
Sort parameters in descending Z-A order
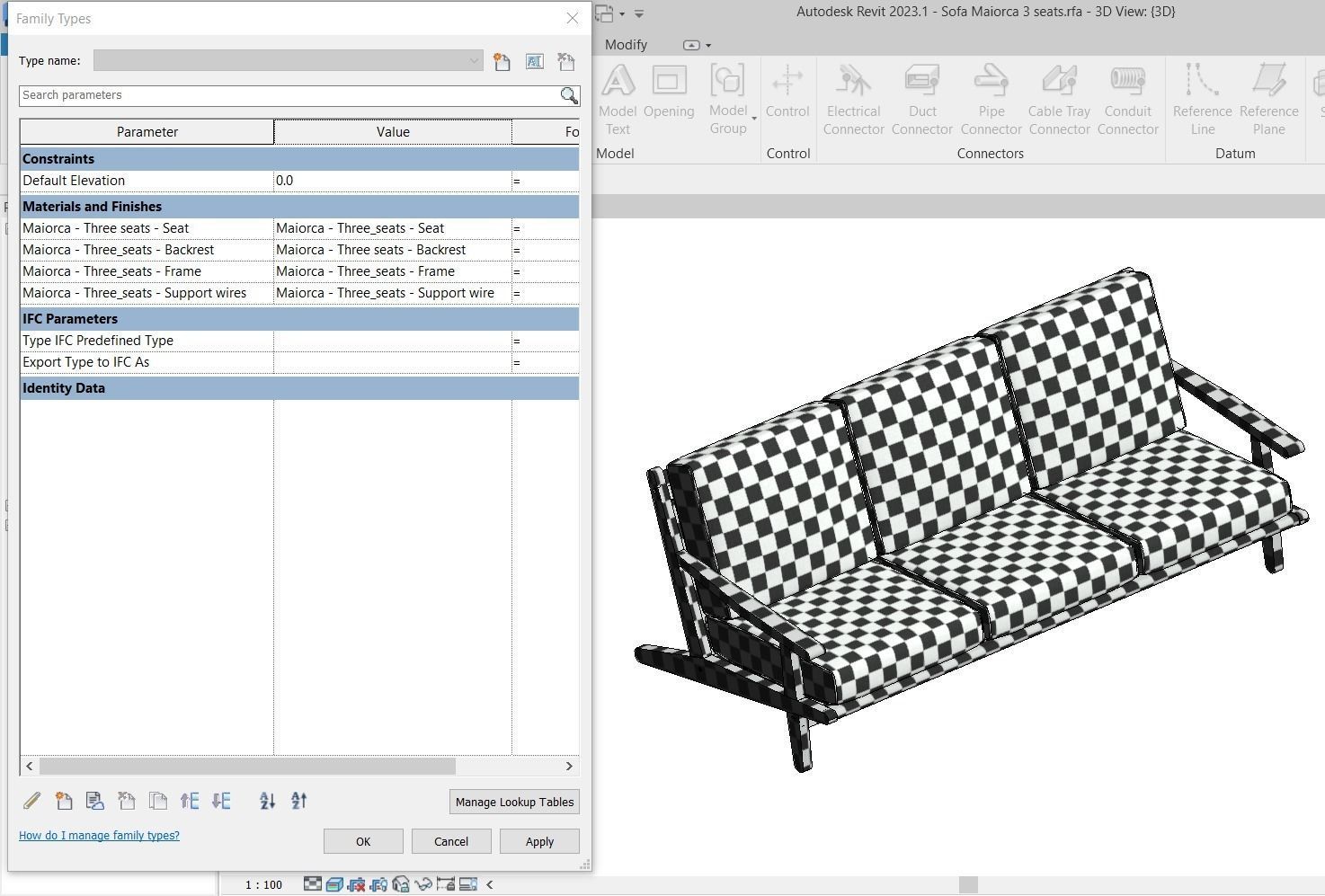pos(299,801)
